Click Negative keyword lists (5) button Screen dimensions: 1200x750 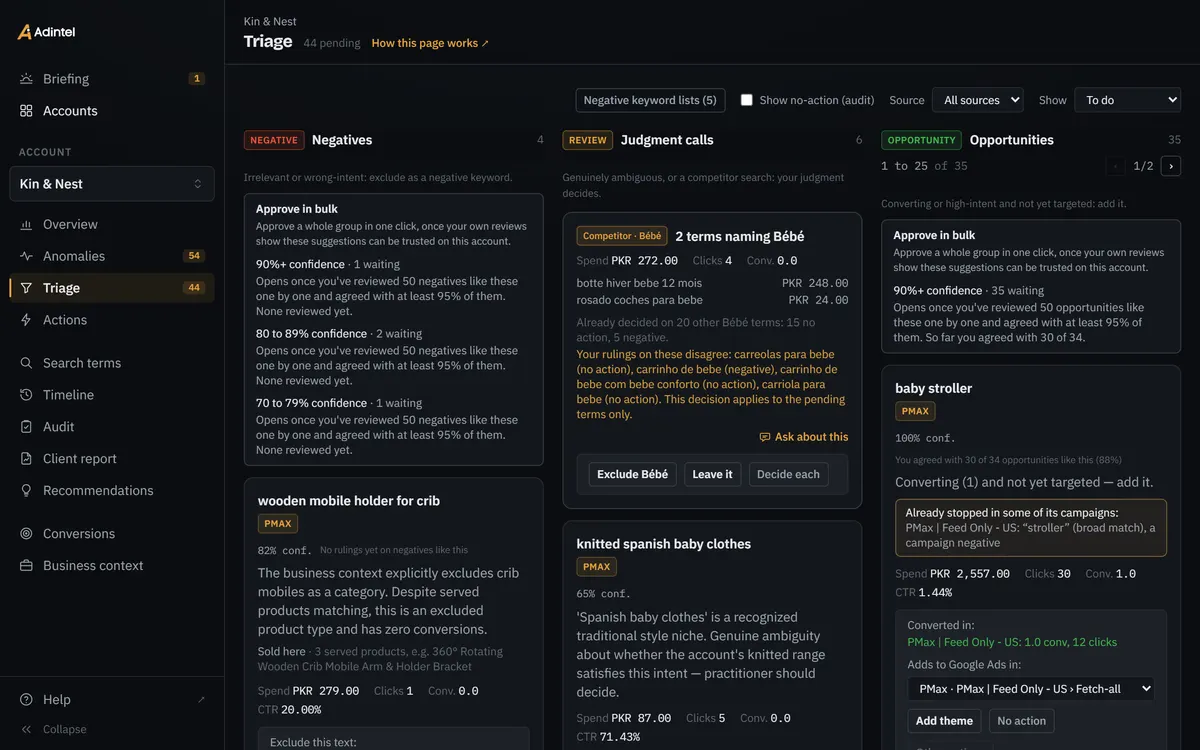point(650,100)
